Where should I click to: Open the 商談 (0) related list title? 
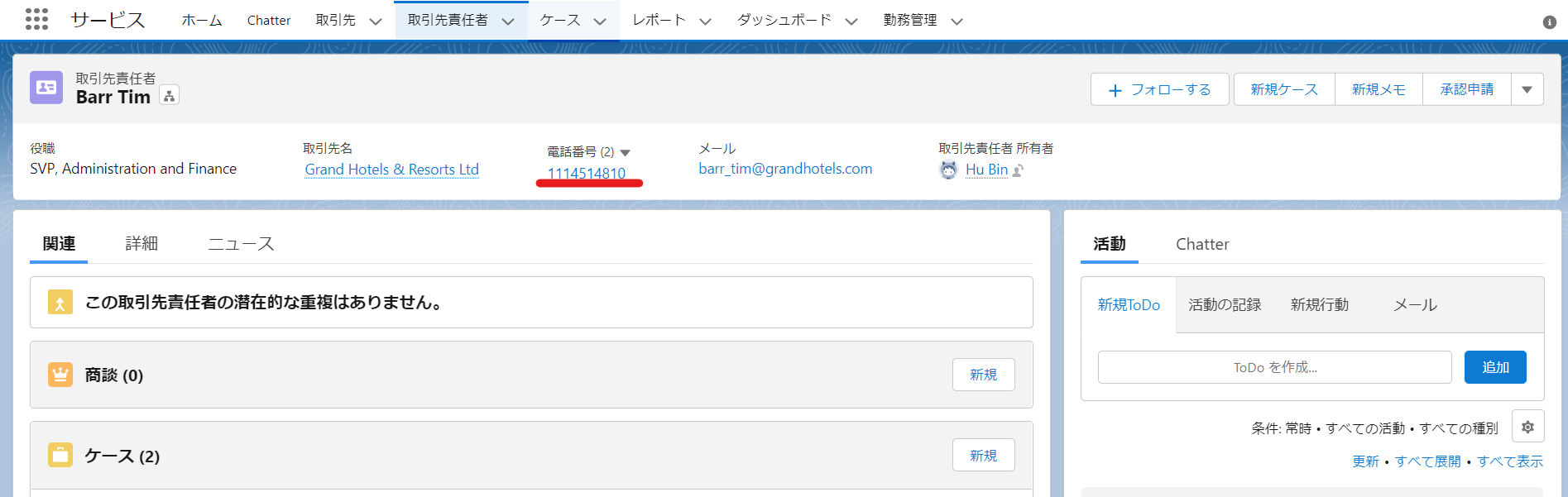point(114,375)
